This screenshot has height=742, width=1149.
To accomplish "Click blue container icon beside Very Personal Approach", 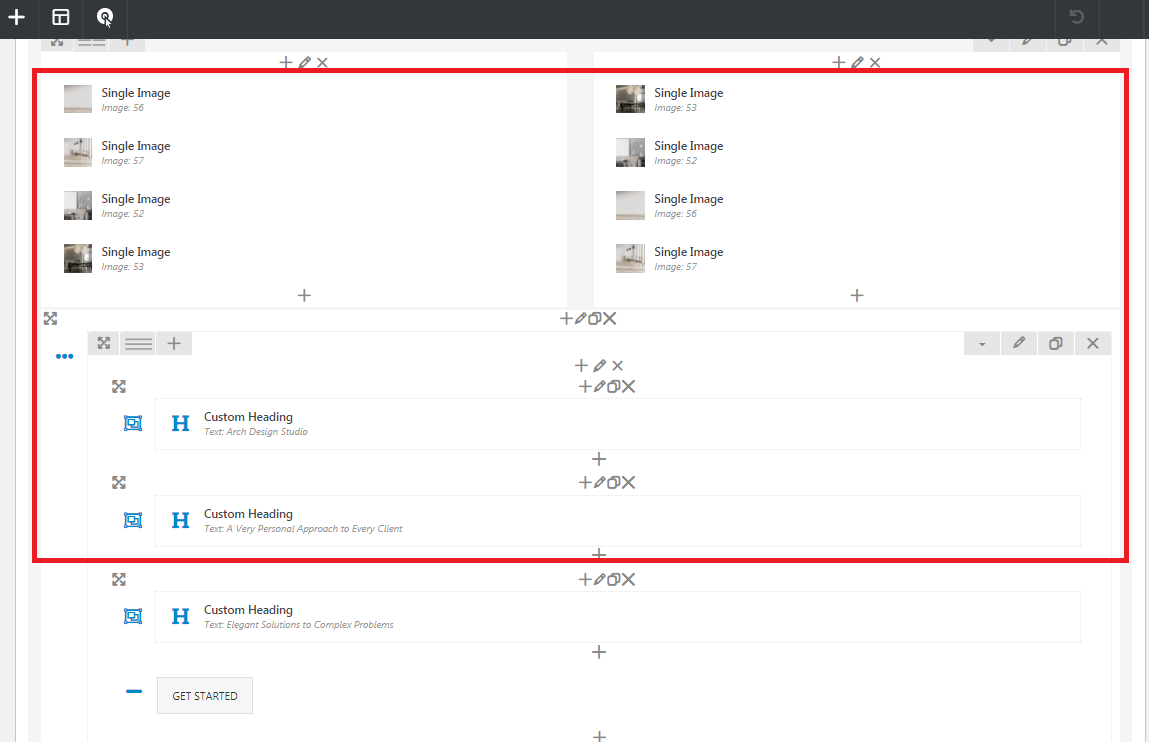I will (x=133, y=520).
